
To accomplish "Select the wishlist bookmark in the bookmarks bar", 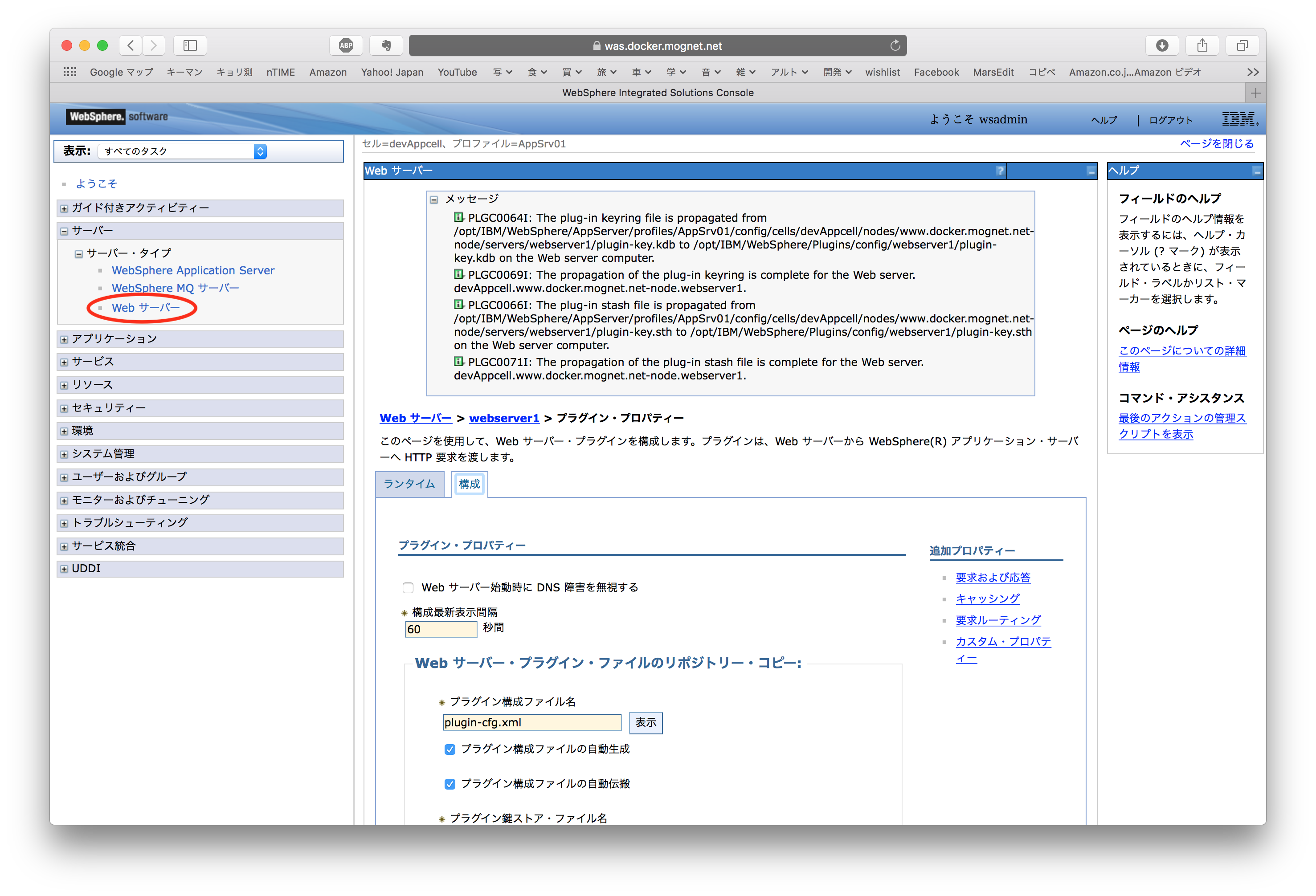I will click(x=882, y=72).
